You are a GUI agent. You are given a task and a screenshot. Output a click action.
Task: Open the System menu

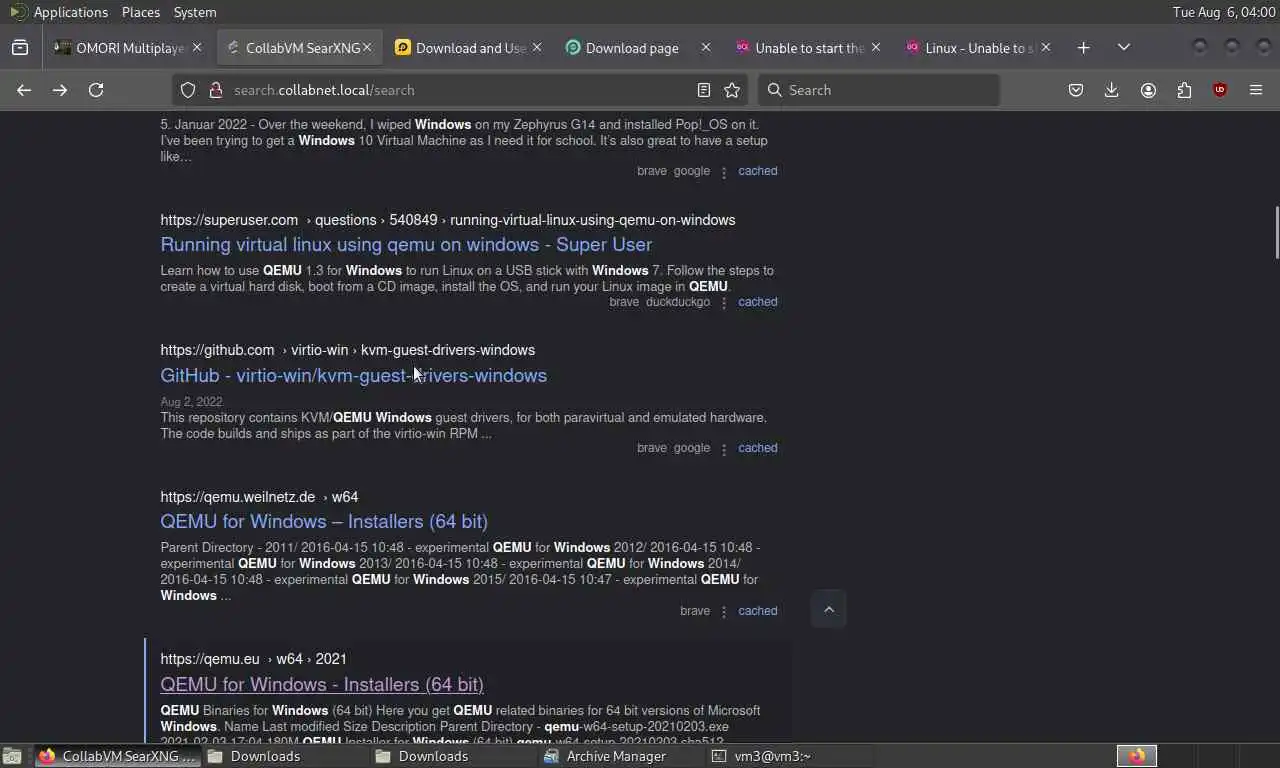click(x=195, y=12)
